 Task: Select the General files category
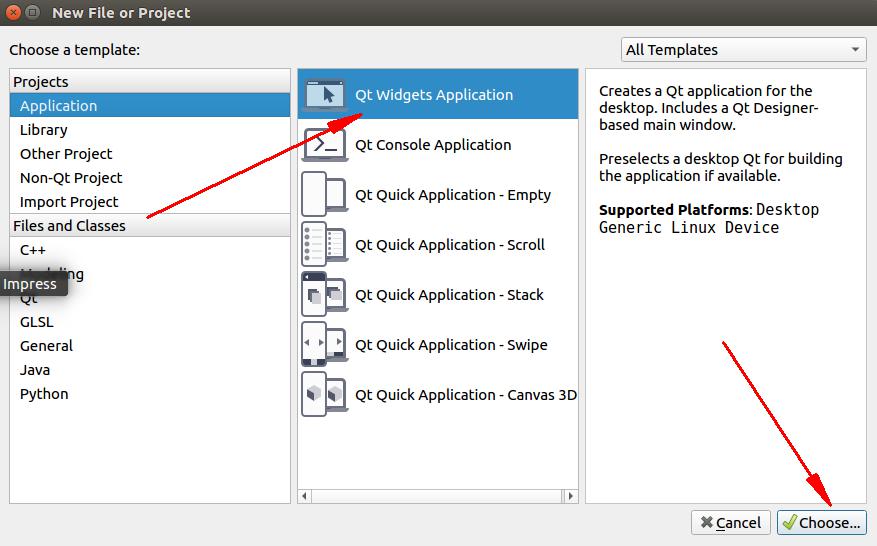(150, 346)
